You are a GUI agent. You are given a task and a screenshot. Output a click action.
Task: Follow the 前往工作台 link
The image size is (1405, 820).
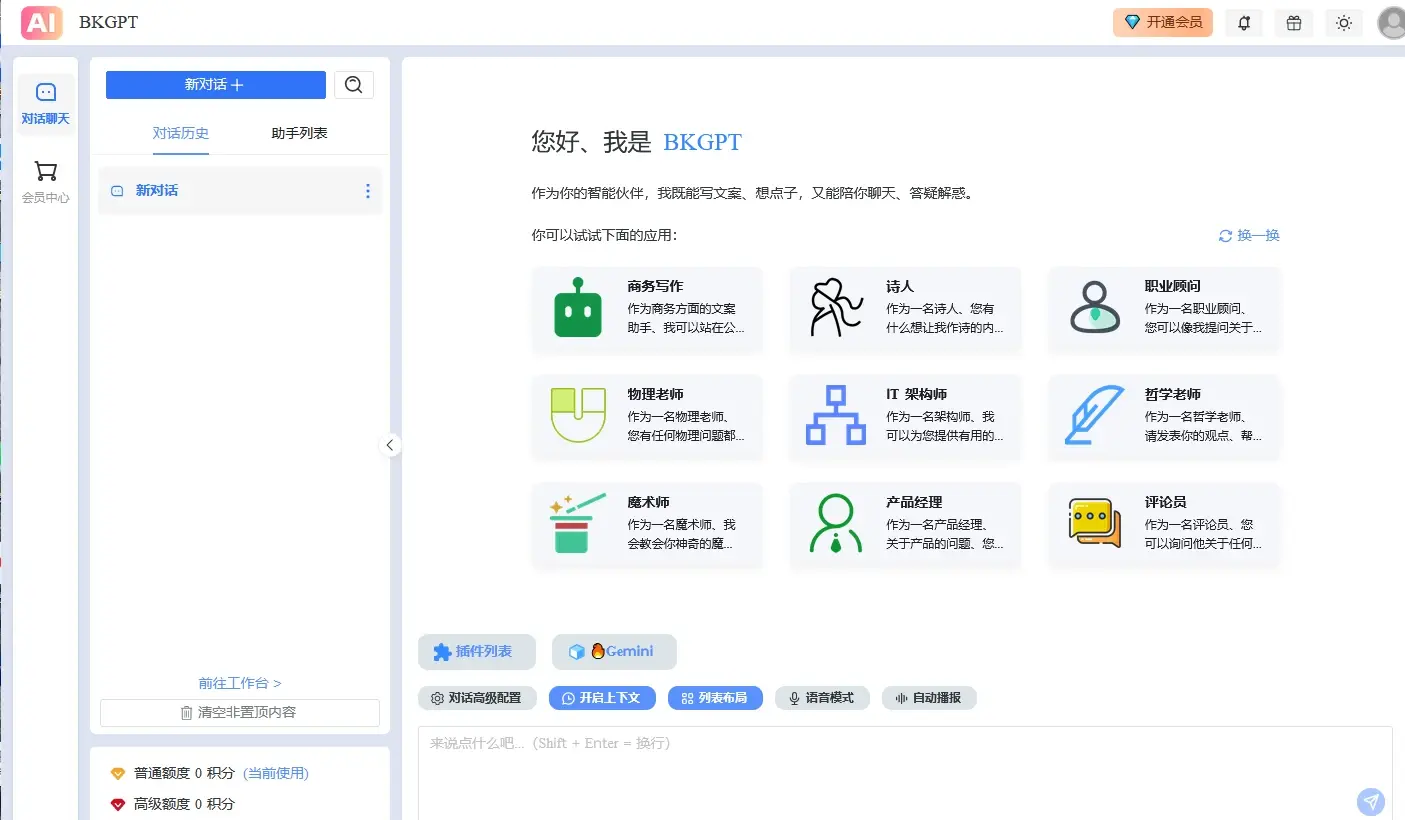(240, 683)
